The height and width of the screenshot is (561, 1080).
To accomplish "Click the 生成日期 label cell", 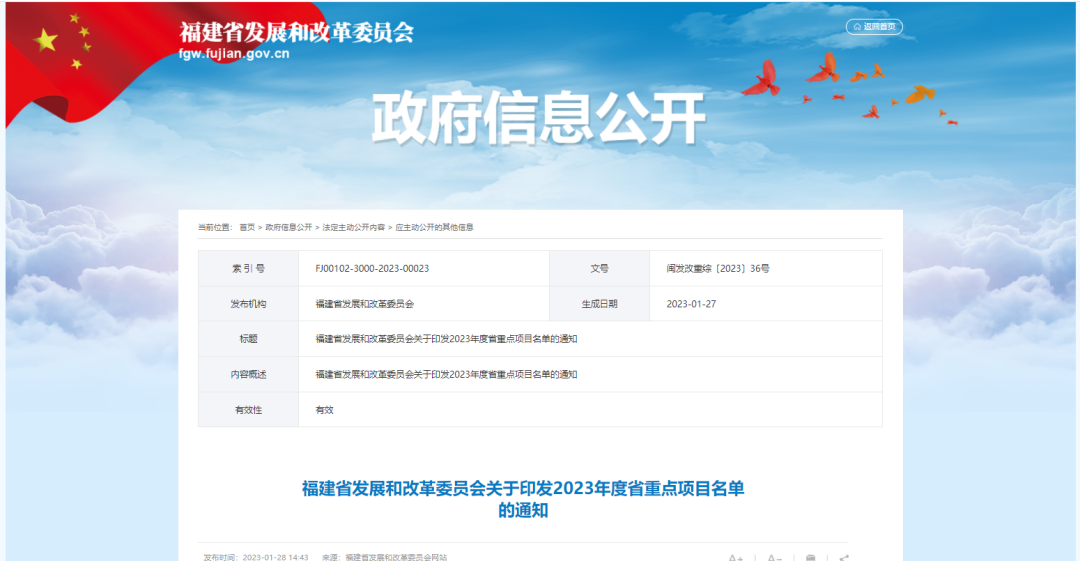I will tap(599, 304).
